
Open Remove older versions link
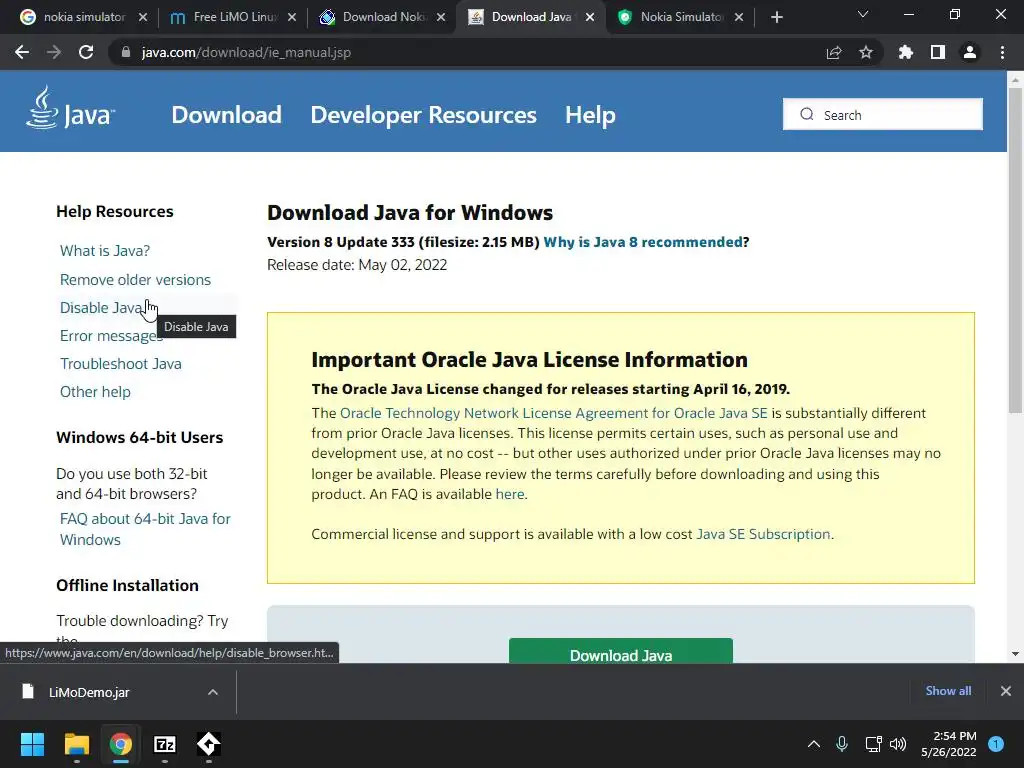click(135, 280)
